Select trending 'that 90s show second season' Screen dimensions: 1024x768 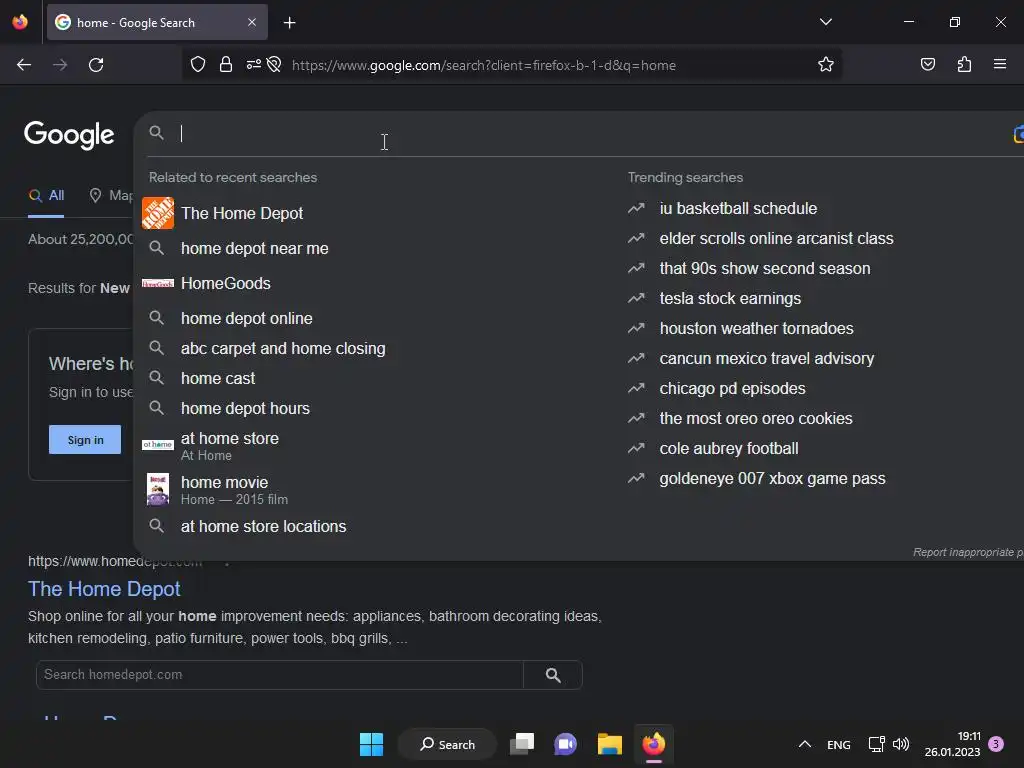coord(764,269)
